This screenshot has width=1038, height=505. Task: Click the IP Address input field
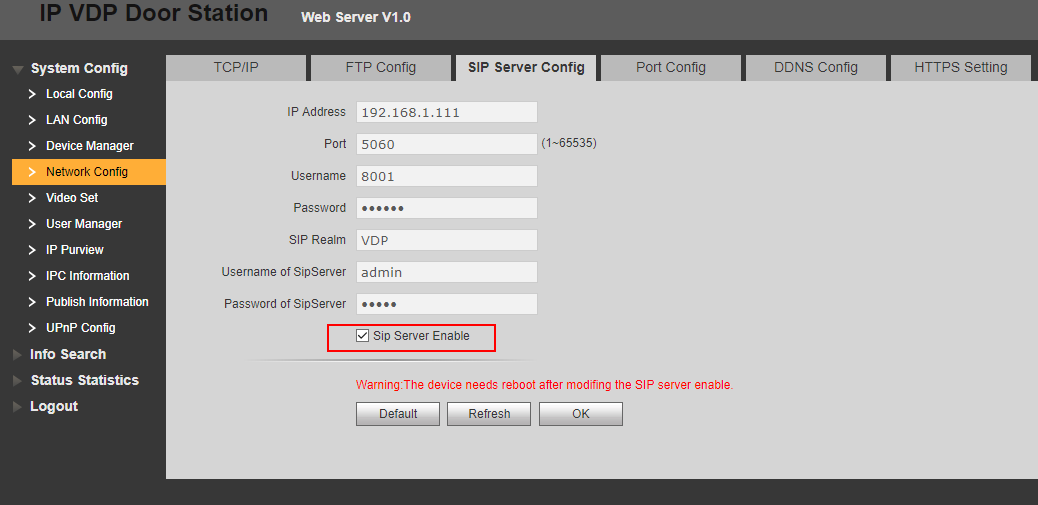coord(446,112)
